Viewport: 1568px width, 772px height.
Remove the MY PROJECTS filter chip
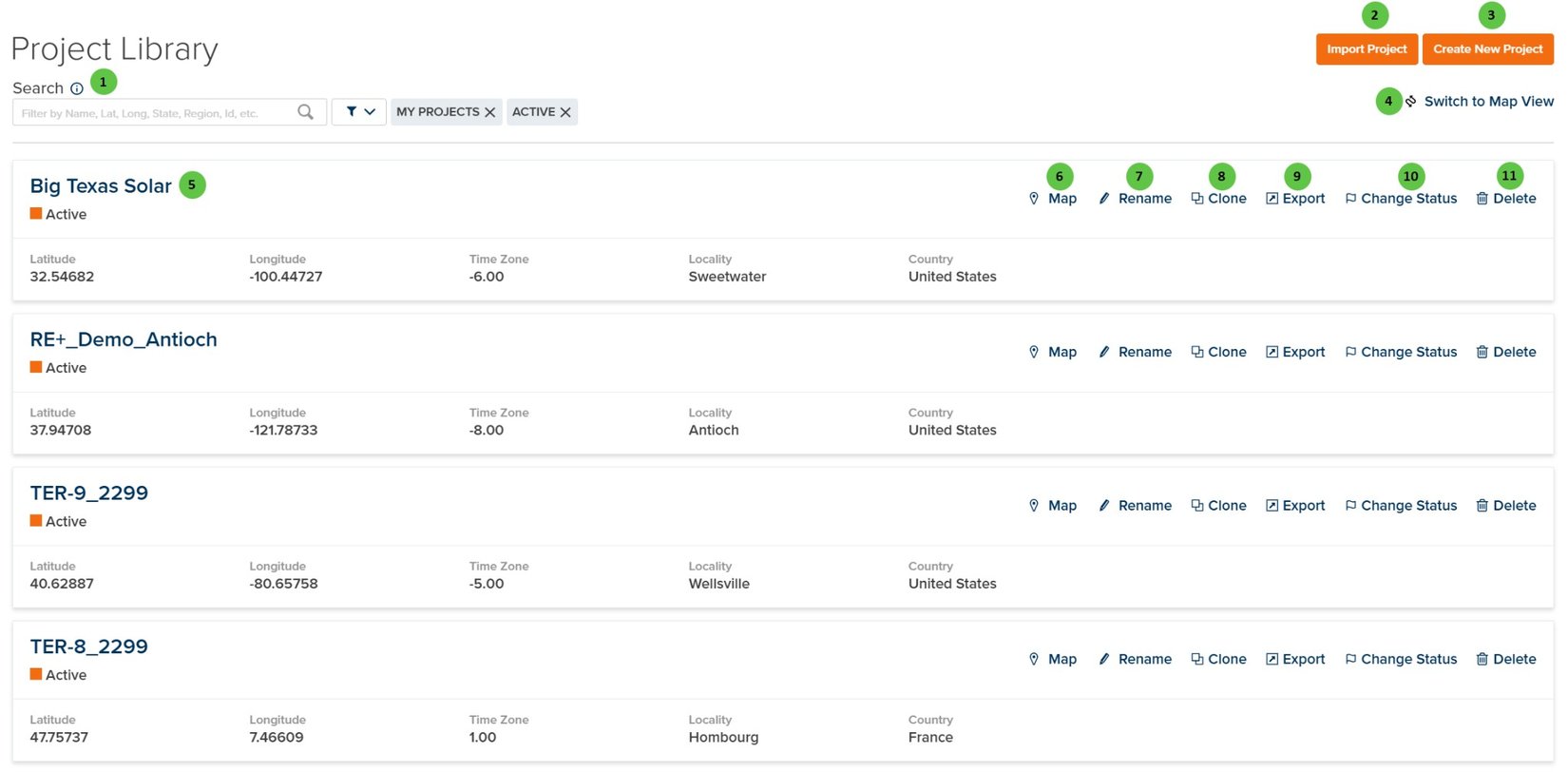coord(490,112)
